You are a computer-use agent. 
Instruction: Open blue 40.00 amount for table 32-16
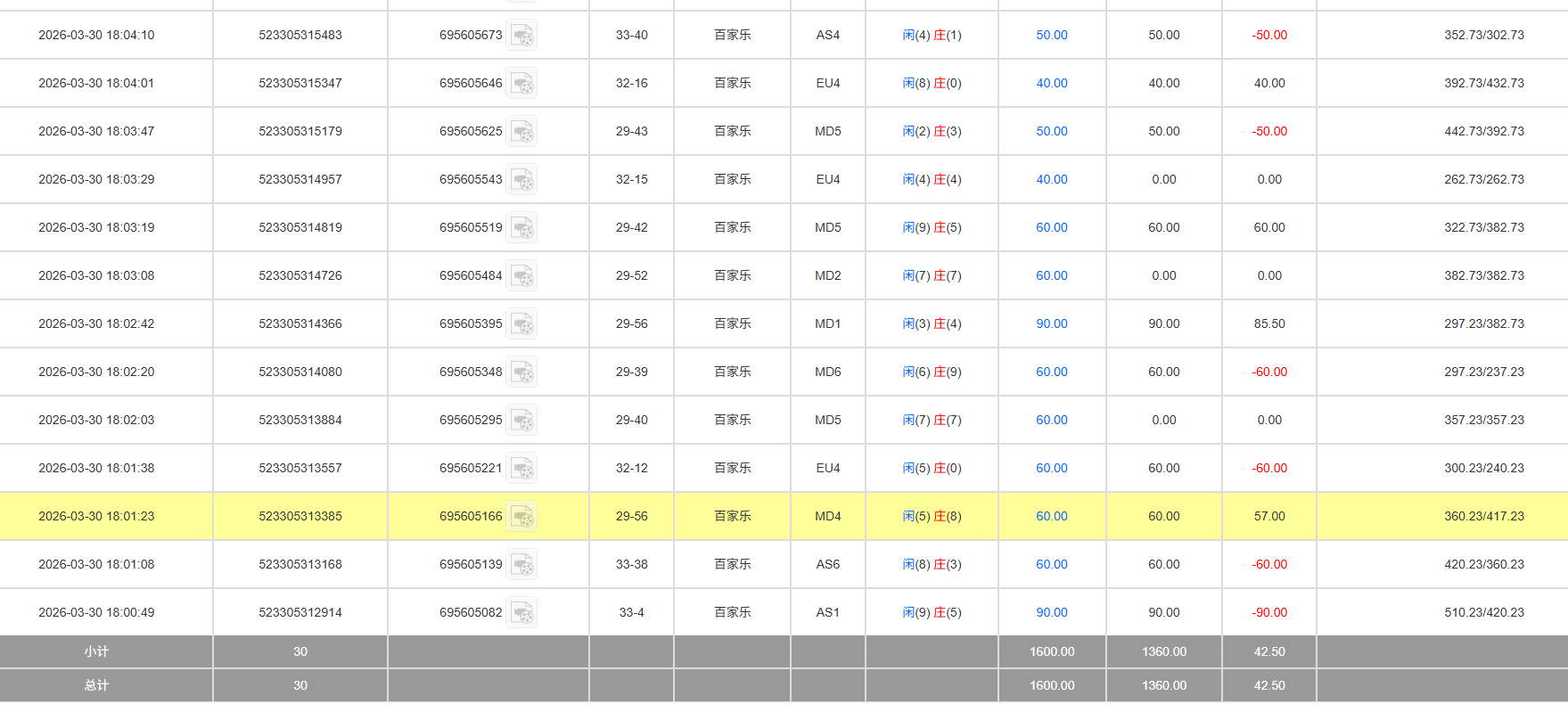tap(1051, 84)
